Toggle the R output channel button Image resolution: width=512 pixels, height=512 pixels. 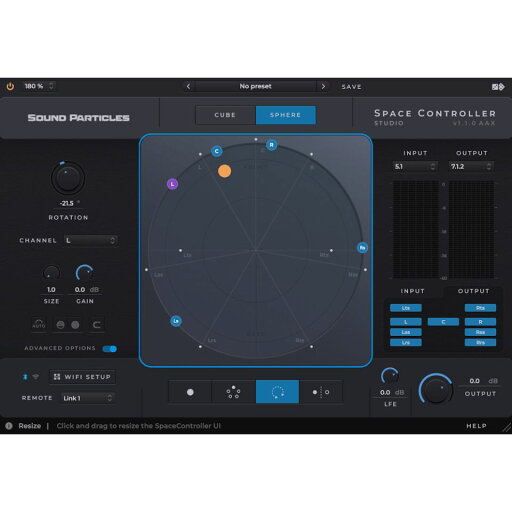point(480,322)
